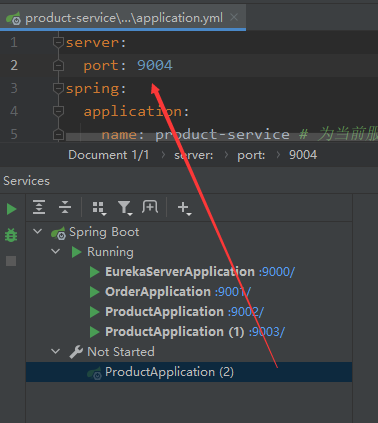378x423 pixels.
Task: Collapse the Running group chevron
Action: point(56,251)
